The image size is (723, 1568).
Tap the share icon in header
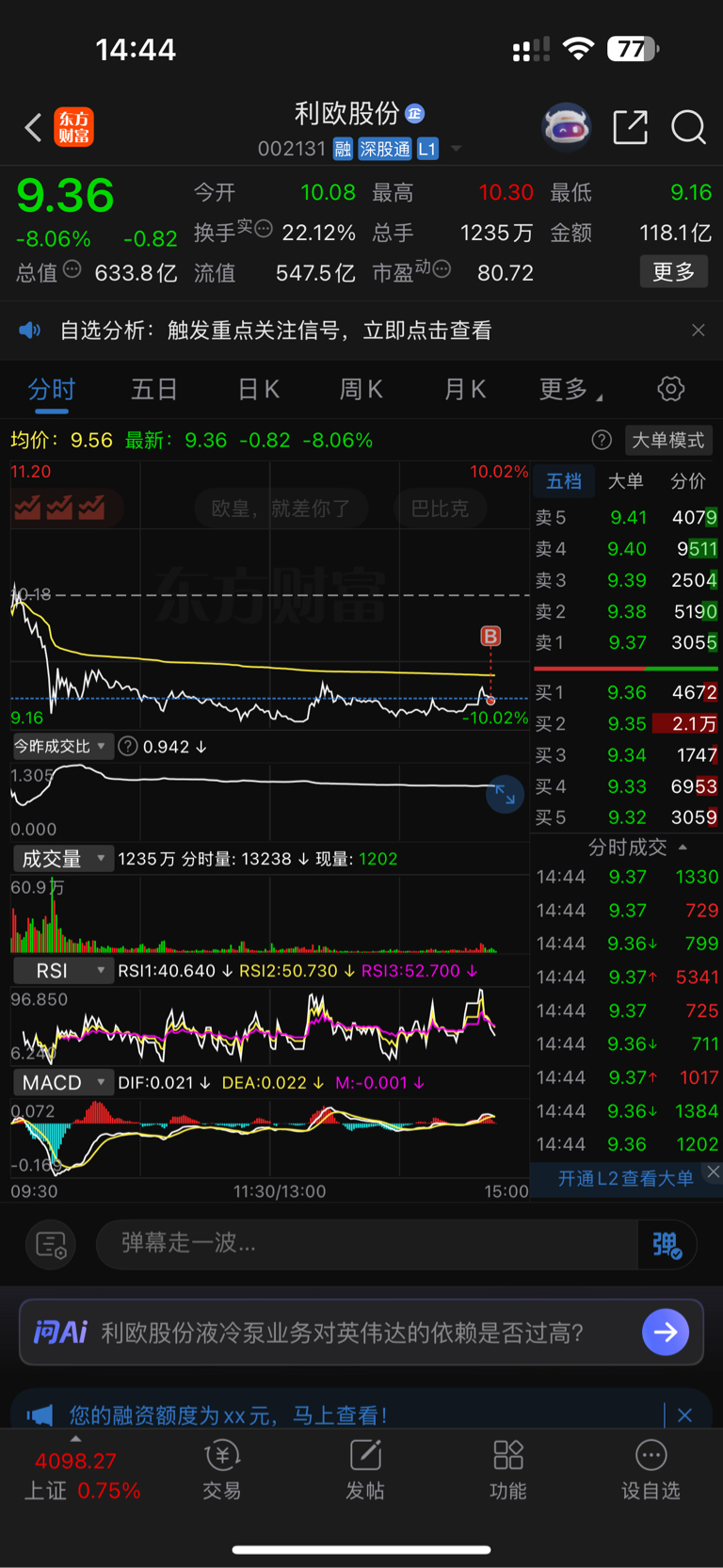click(x=630, y=126)
